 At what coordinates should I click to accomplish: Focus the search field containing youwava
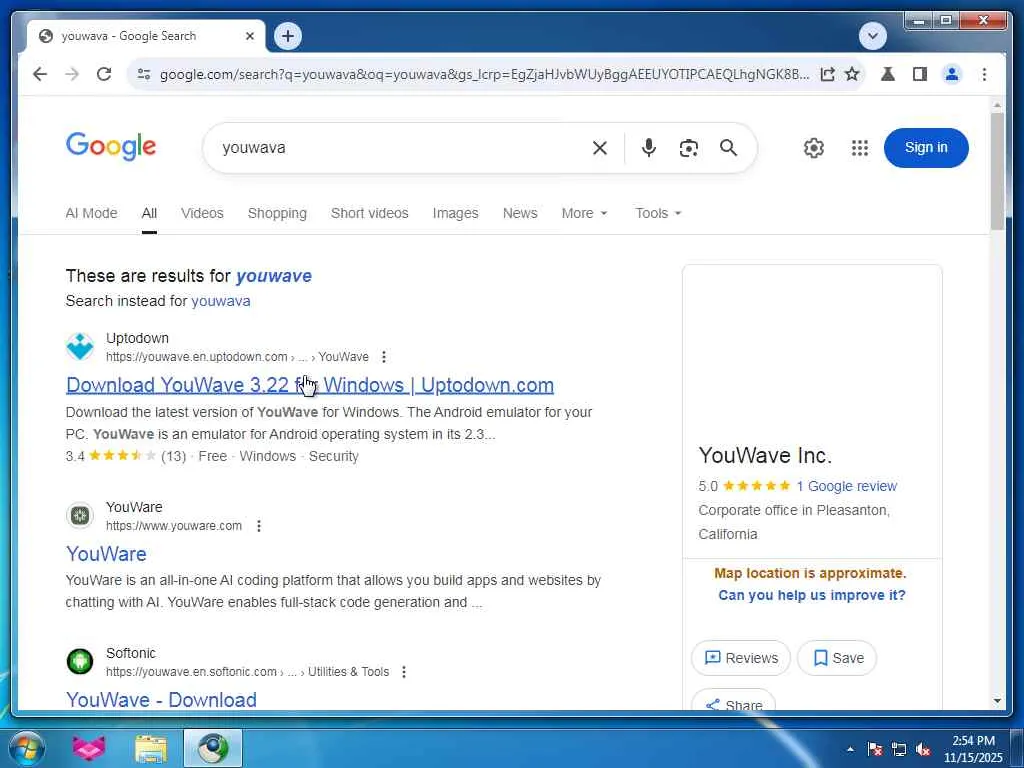(398, 148)
